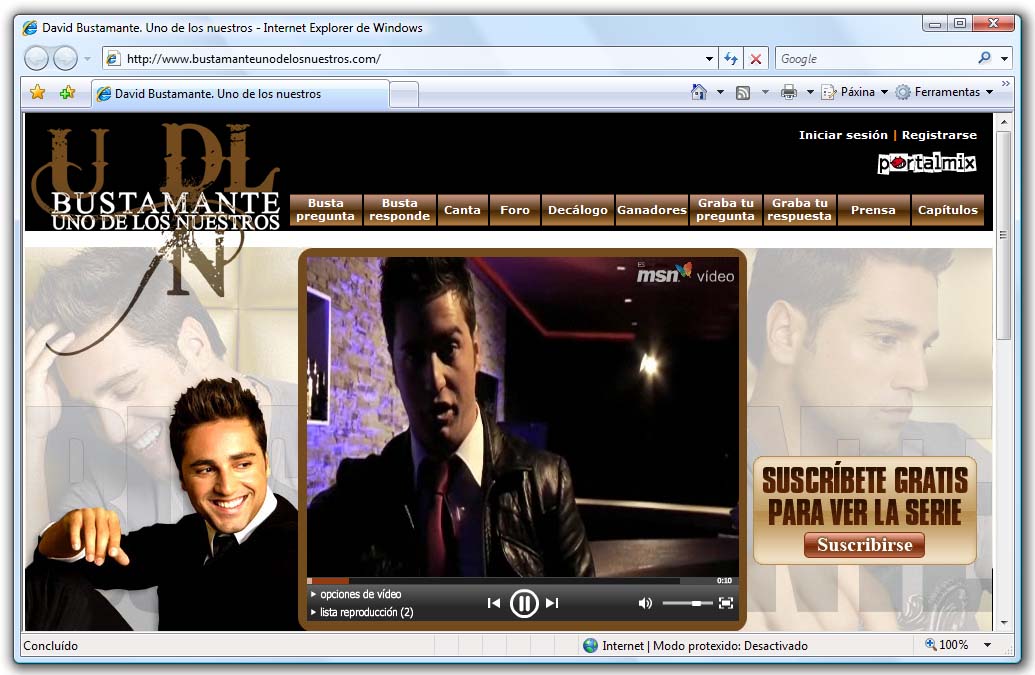Click the Suscribirse button
This screenshot has height=675, width=1035.
864,544
